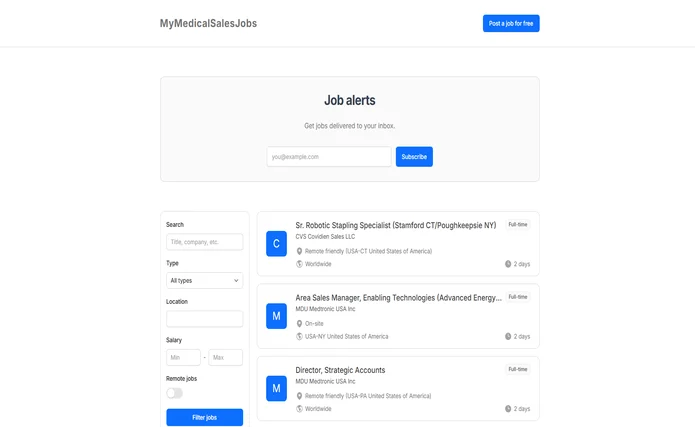Click globe icon in Sr. Robotic Stapling listing
The width and height of the screenshot is (695, 427).
299,264
